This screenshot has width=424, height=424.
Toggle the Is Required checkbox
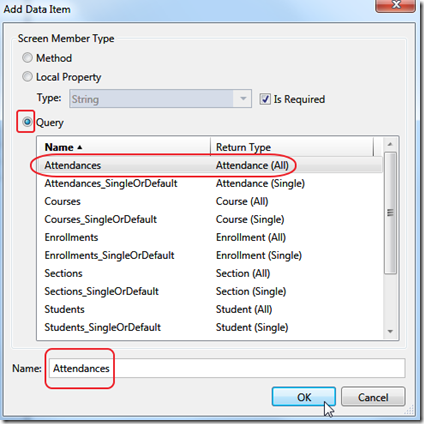tap(265, 99)
